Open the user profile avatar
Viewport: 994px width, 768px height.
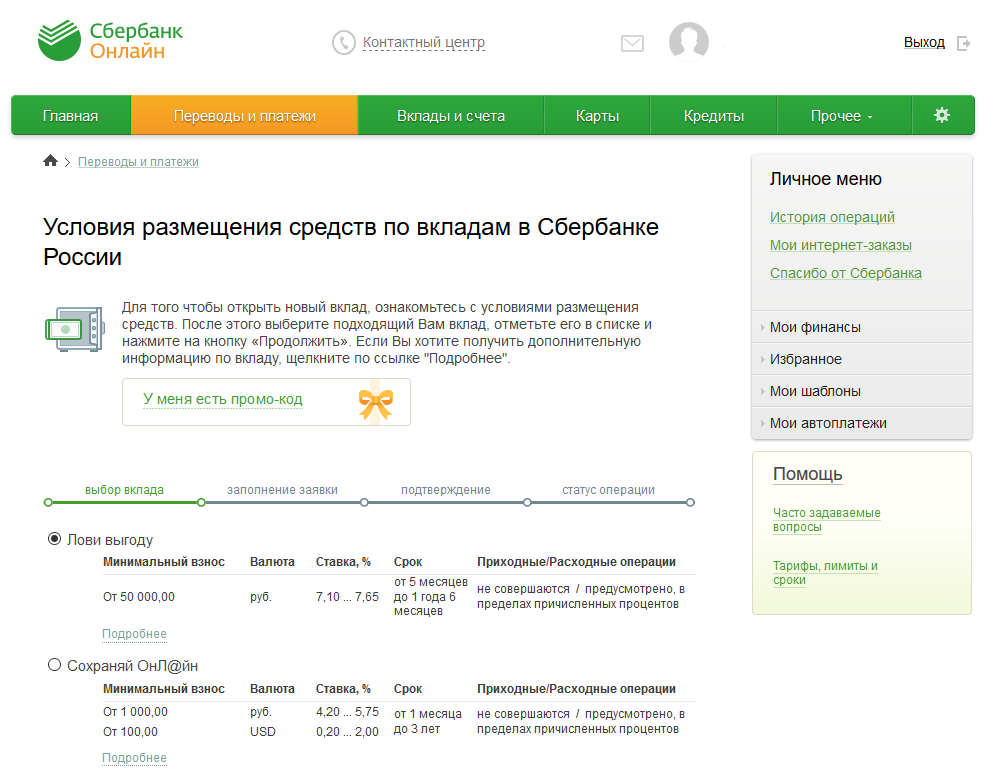coord(688,42)
